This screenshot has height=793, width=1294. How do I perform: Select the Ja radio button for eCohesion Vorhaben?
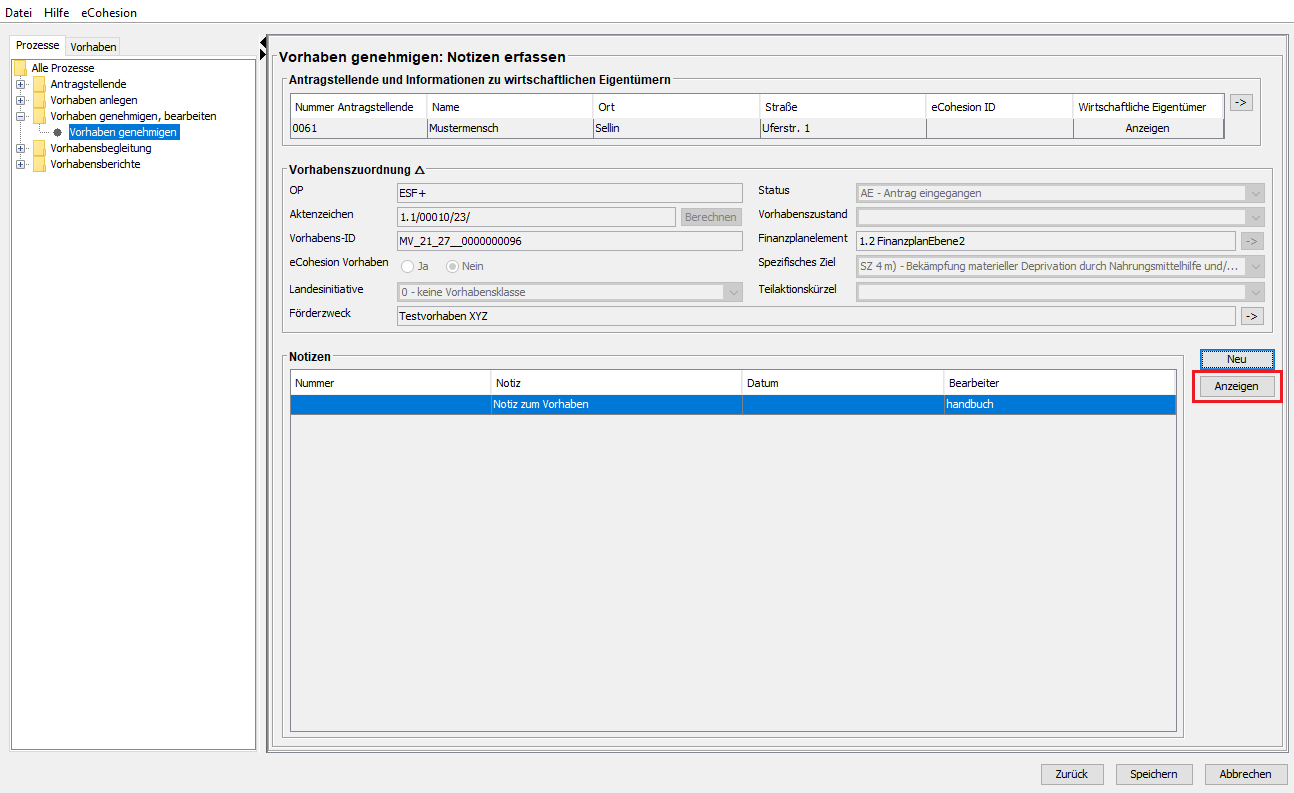(408, 266)
